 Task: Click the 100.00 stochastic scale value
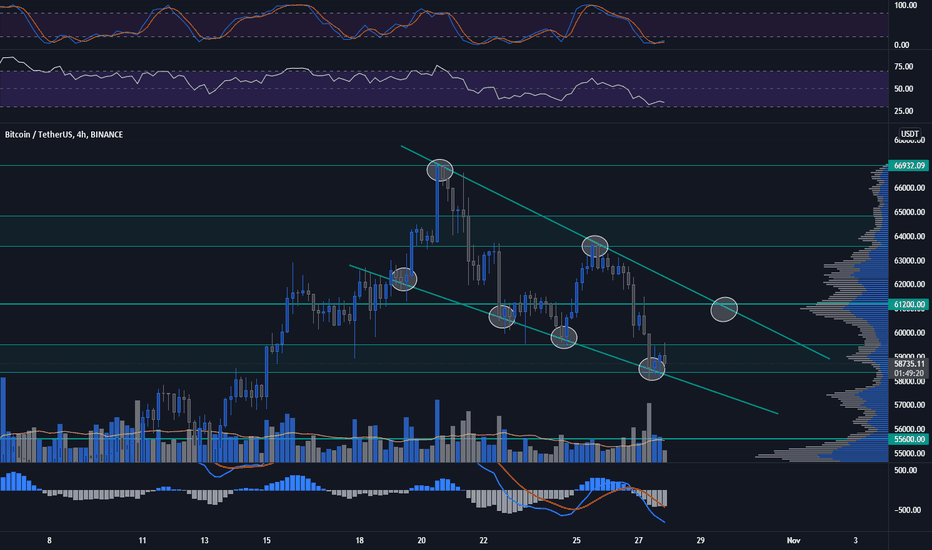tap(906, 5)
